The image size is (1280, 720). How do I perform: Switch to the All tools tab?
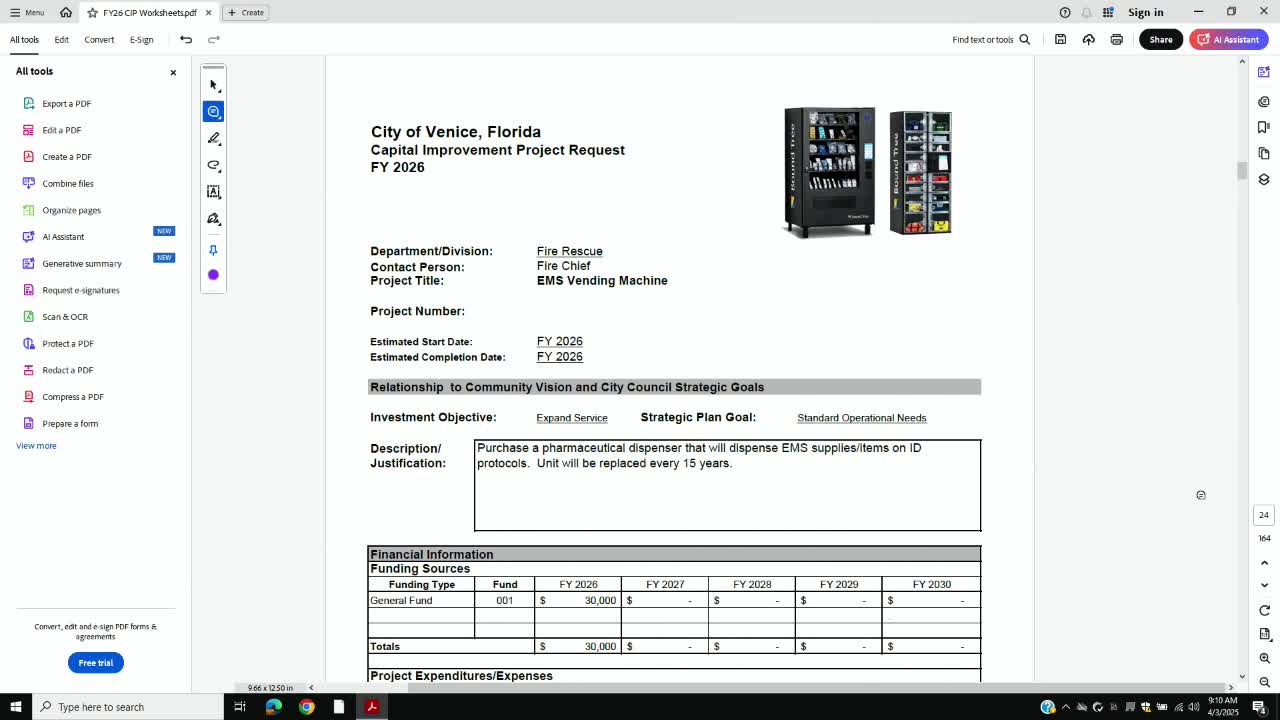click(x=25, y=40)
